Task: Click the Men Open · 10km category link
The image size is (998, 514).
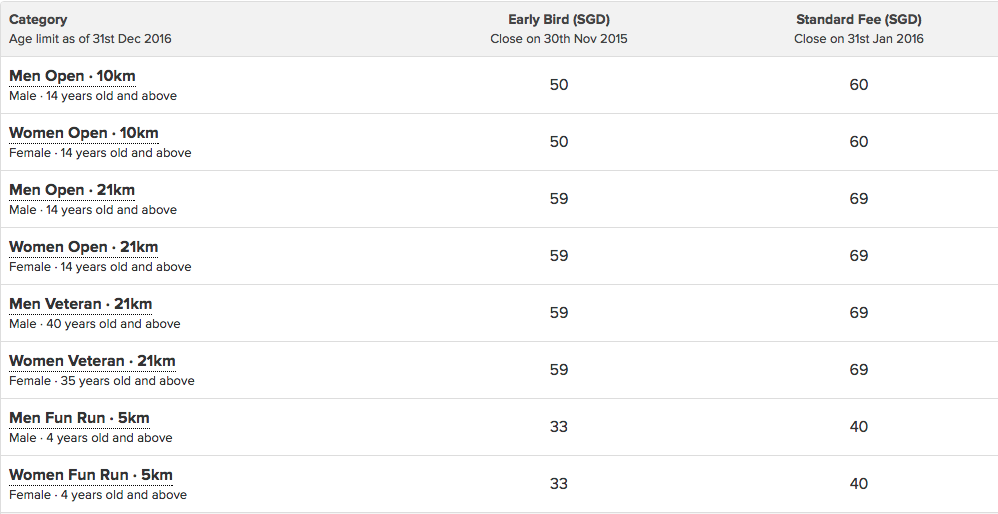Action: tap(72, 76)
